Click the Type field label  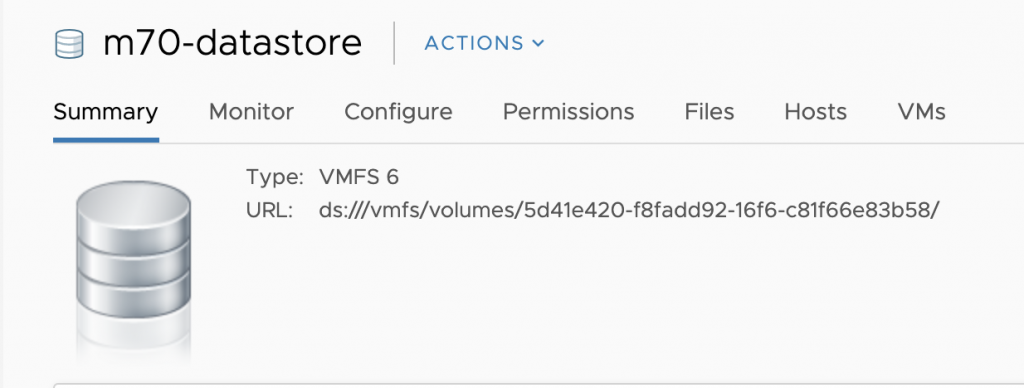click(275, 177)
